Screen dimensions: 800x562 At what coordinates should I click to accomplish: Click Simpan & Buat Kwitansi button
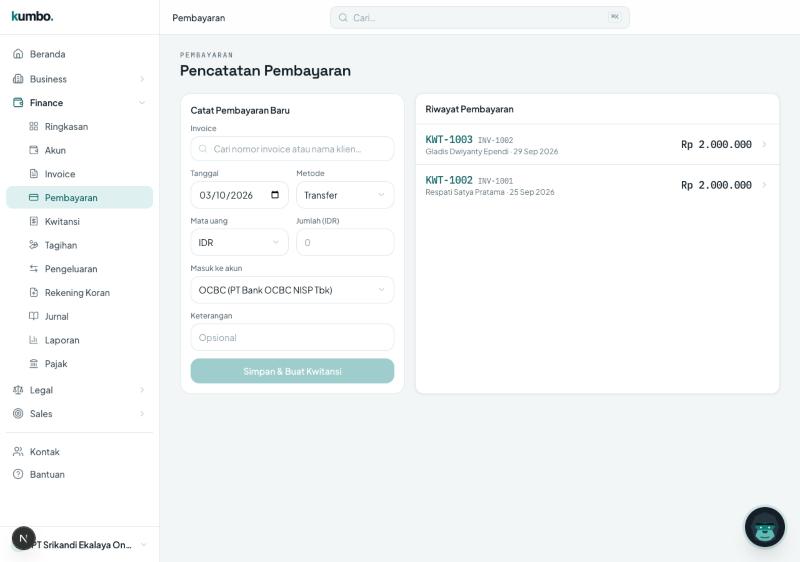point(292,371)
